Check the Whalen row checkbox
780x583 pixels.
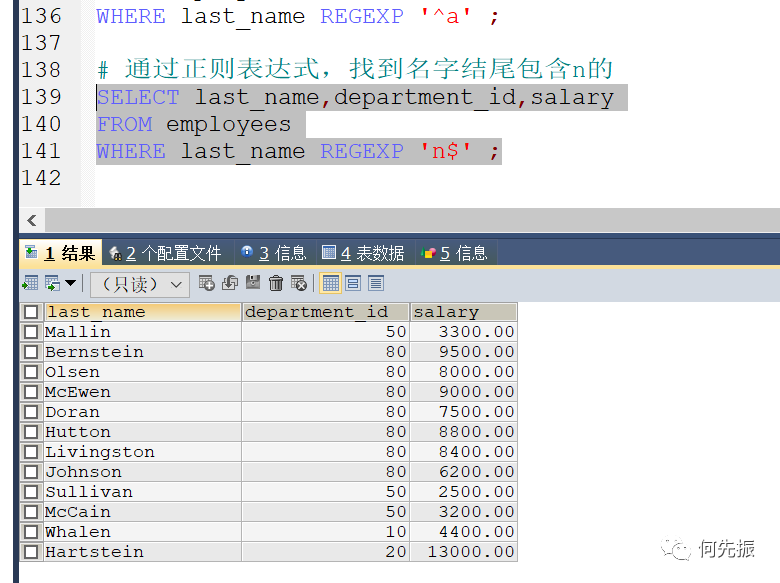point(31,532)
